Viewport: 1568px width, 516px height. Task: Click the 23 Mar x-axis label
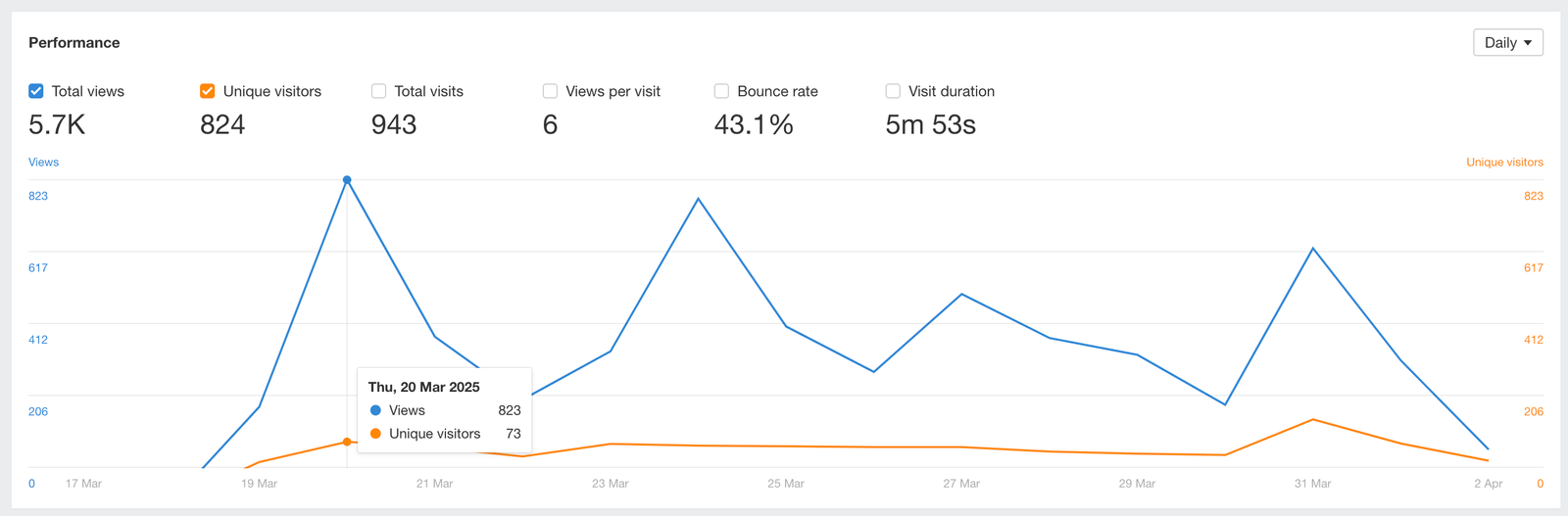point(610,484)
